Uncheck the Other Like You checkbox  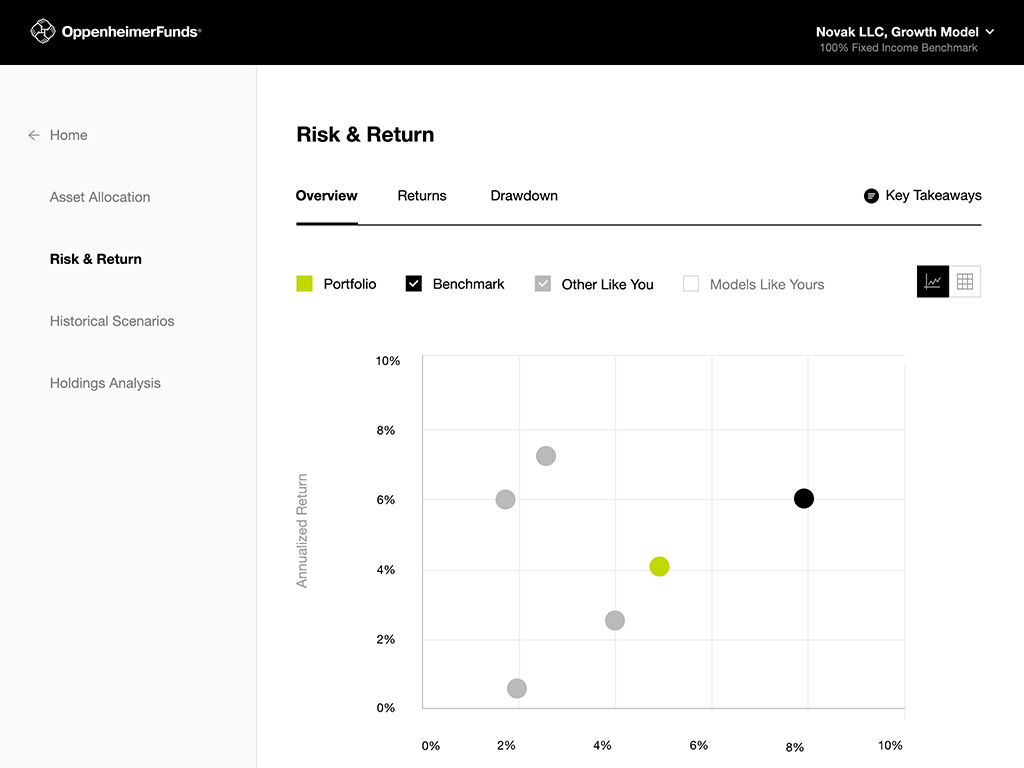pyautogui.click(x=543, y=284)
